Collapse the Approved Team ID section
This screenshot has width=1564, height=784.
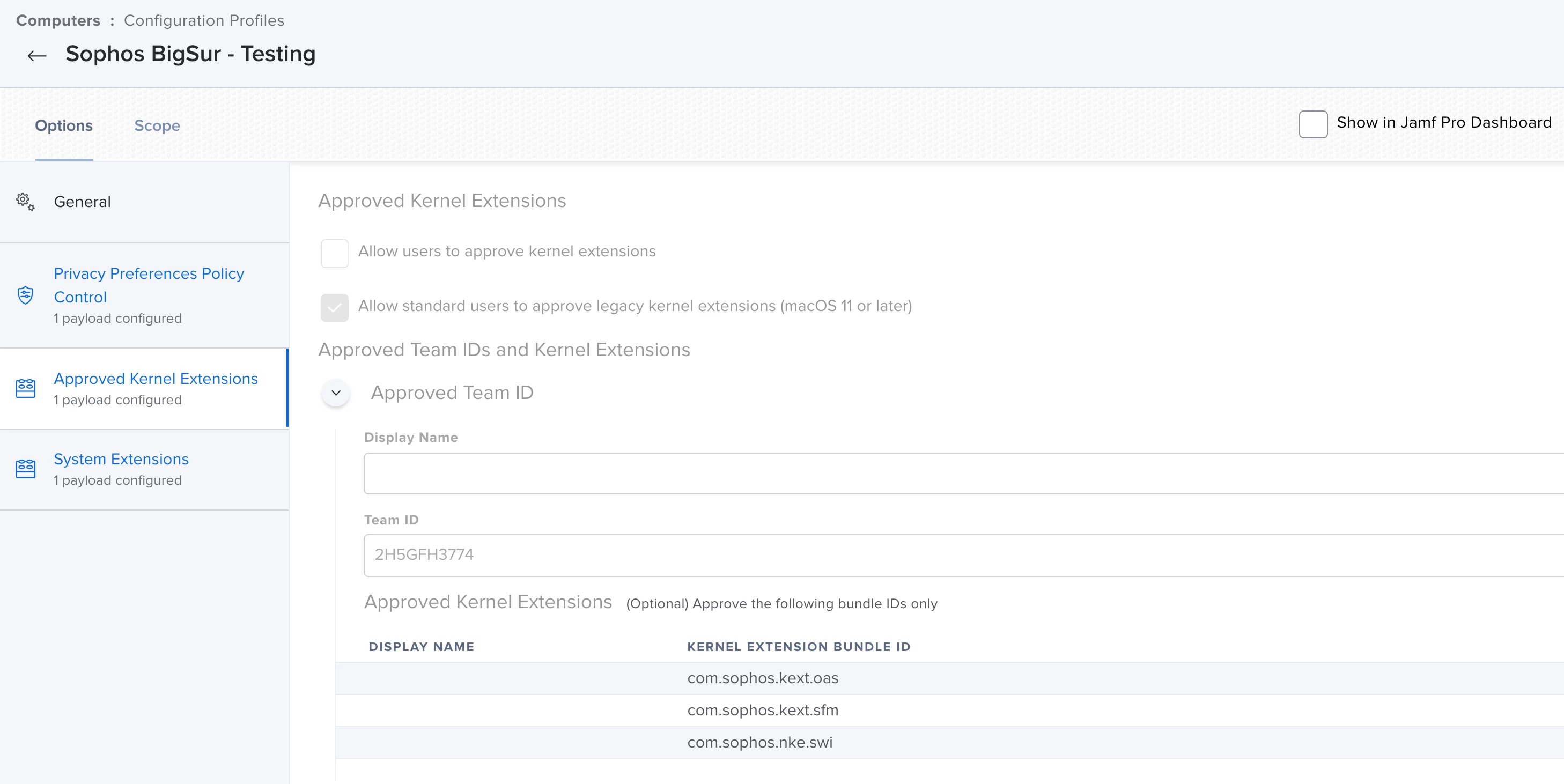click(336, 393)
